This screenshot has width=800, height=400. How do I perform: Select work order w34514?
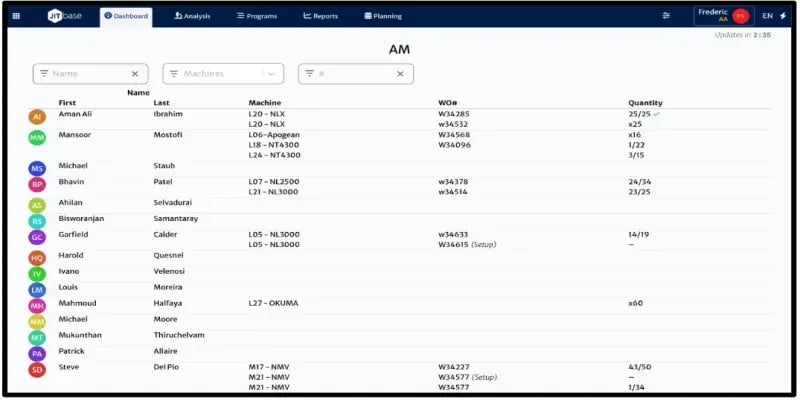(x=453, y=192)
